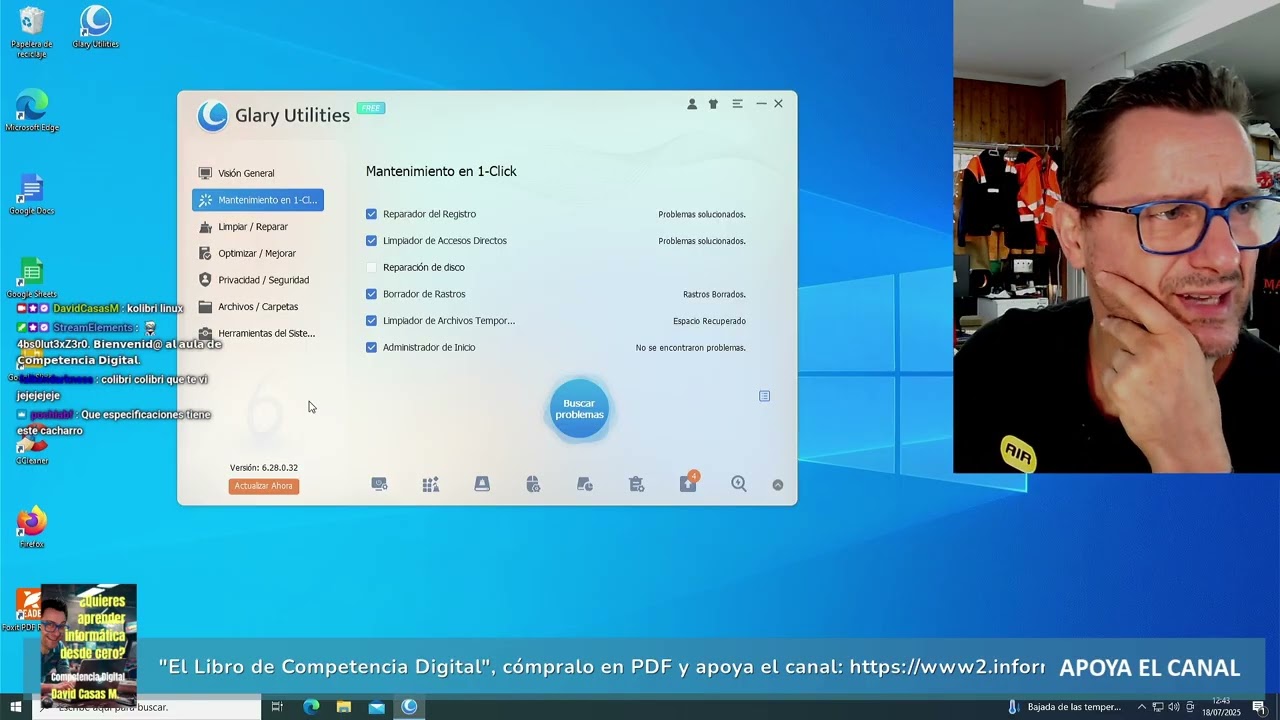1280x720 pixels.
Task: Click the Versión: 6.28.0.32 label
Action: [264, 468]
